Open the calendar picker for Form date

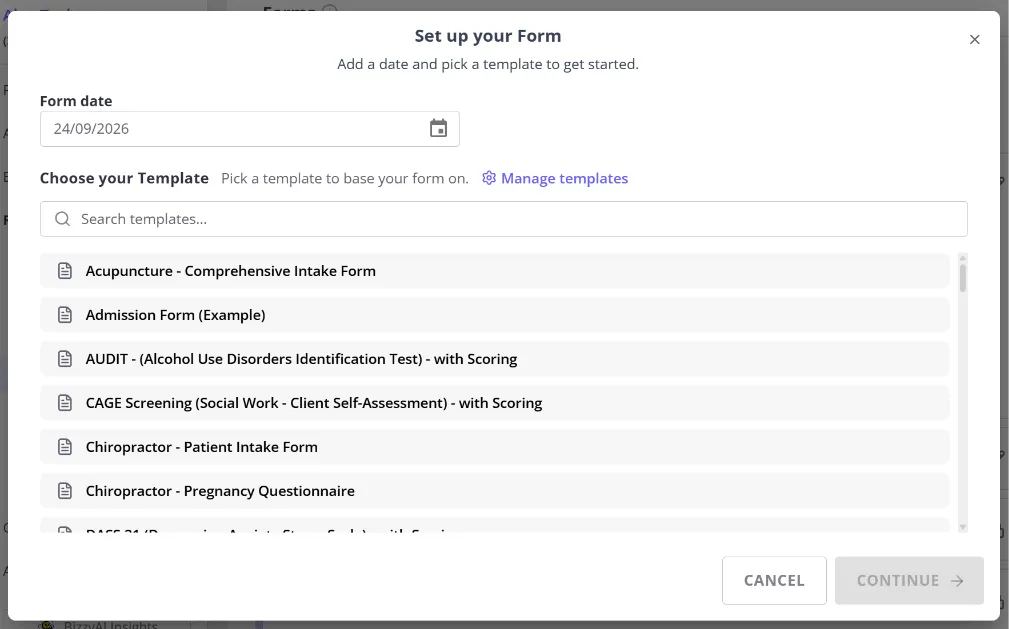438,128
